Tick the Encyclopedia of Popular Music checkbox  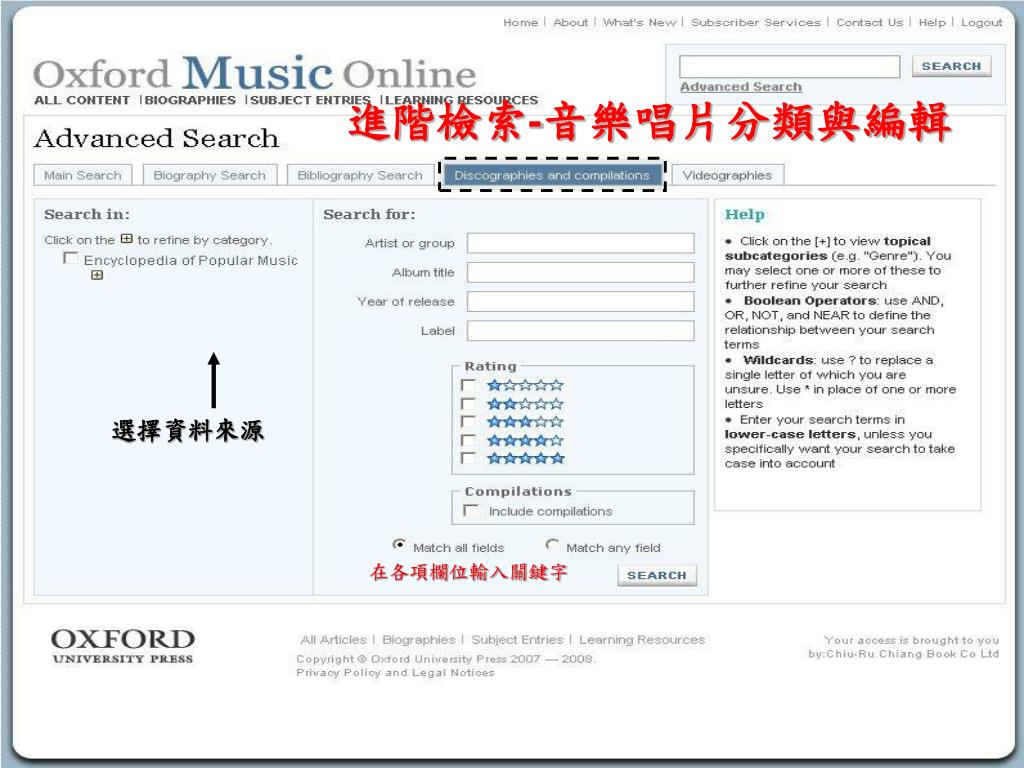[70, 259]
